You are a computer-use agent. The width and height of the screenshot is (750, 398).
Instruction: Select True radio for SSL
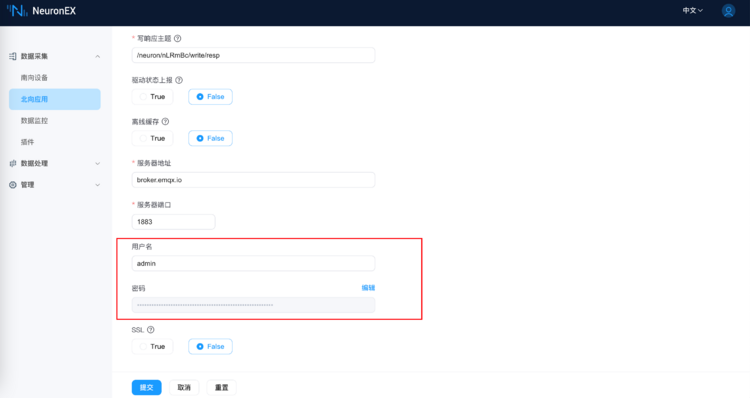[152, 346]
